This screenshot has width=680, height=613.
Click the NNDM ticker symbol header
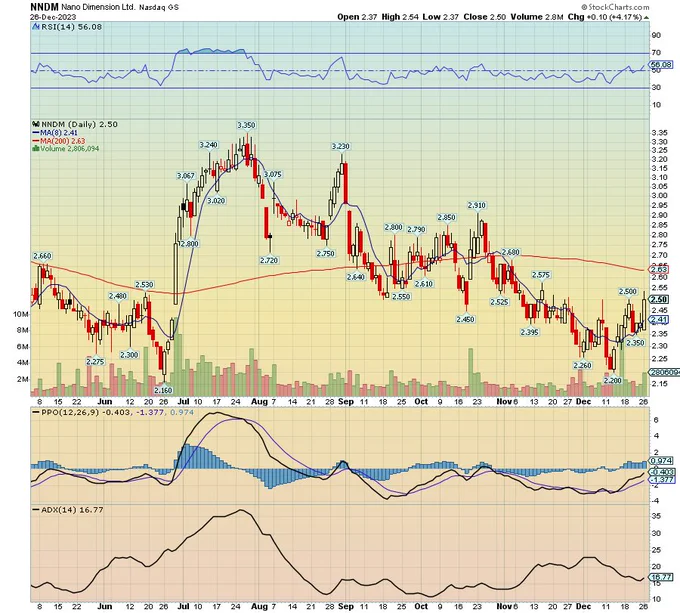(45, 7)
